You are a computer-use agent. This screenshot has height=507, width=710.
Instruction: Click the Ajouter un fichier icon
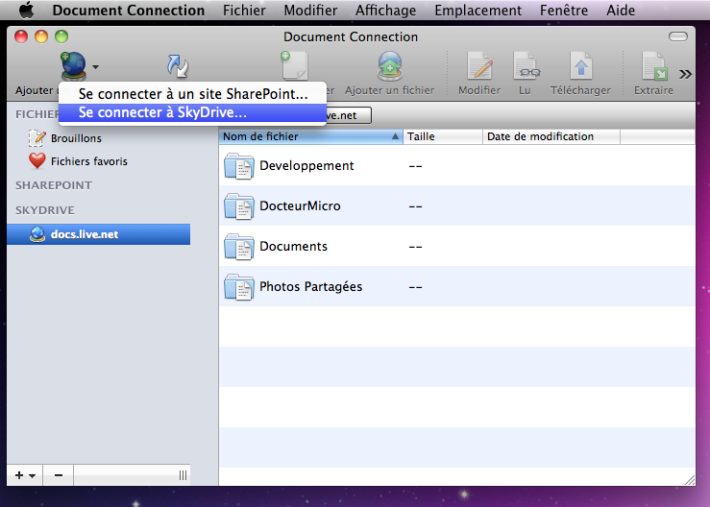[390, 66]
